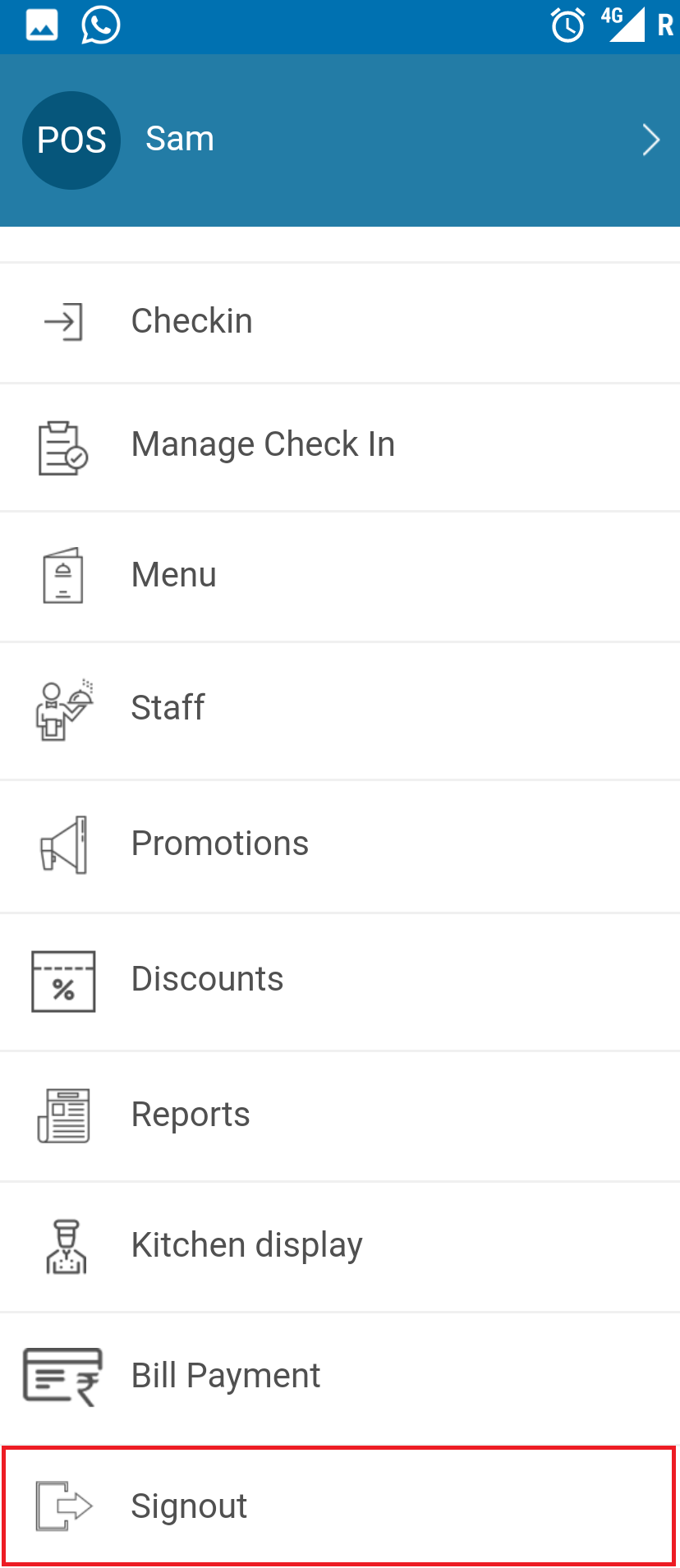Image resolution: width=680 pixels, height=1568 pixels.
Task: Tap the Reports newspaper icon
Action: click(63, 1115)
